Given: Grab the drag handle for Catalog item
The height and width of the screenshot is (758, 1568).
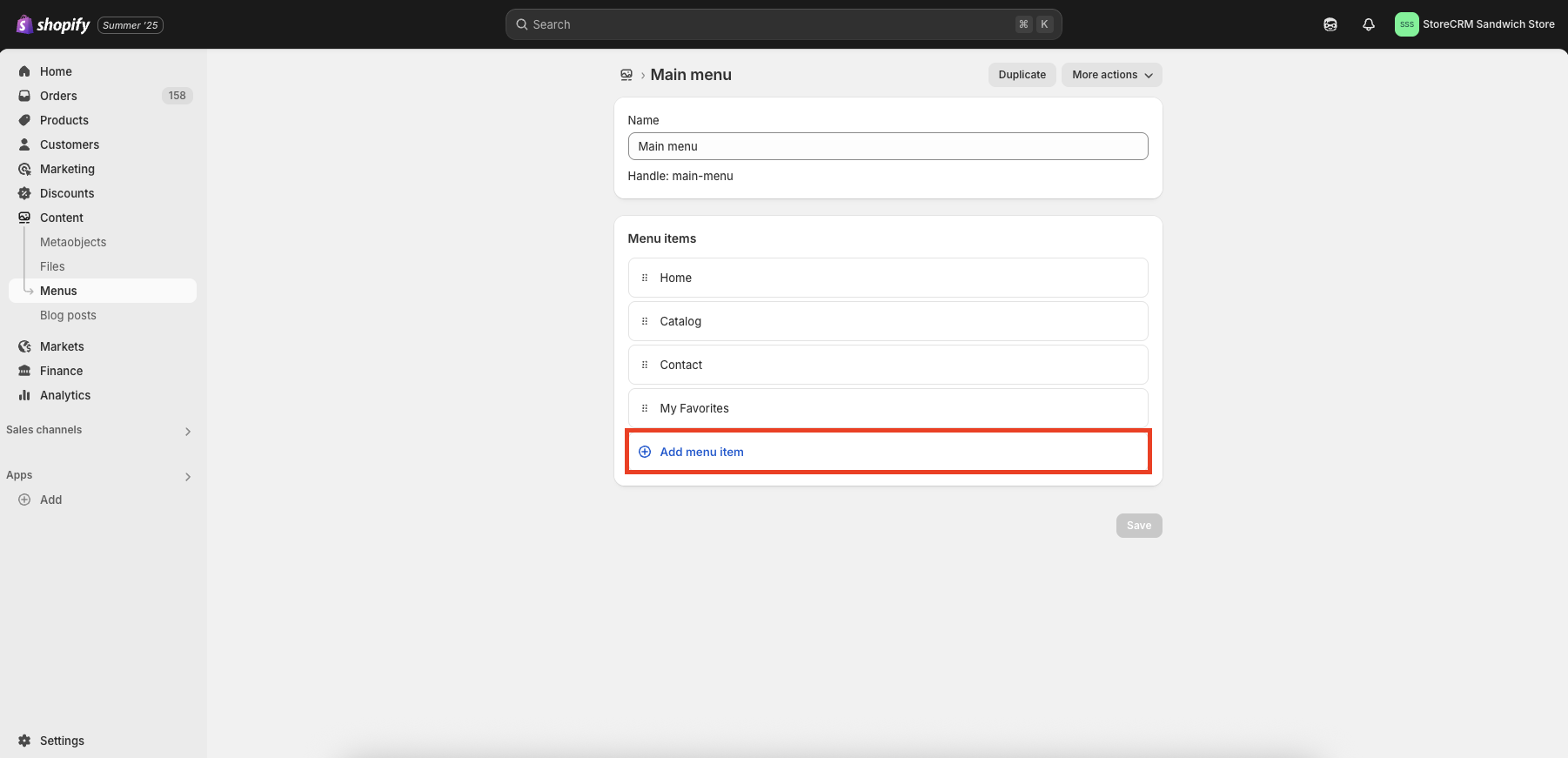Looking at the screenshot, I should tap(645, 321).
